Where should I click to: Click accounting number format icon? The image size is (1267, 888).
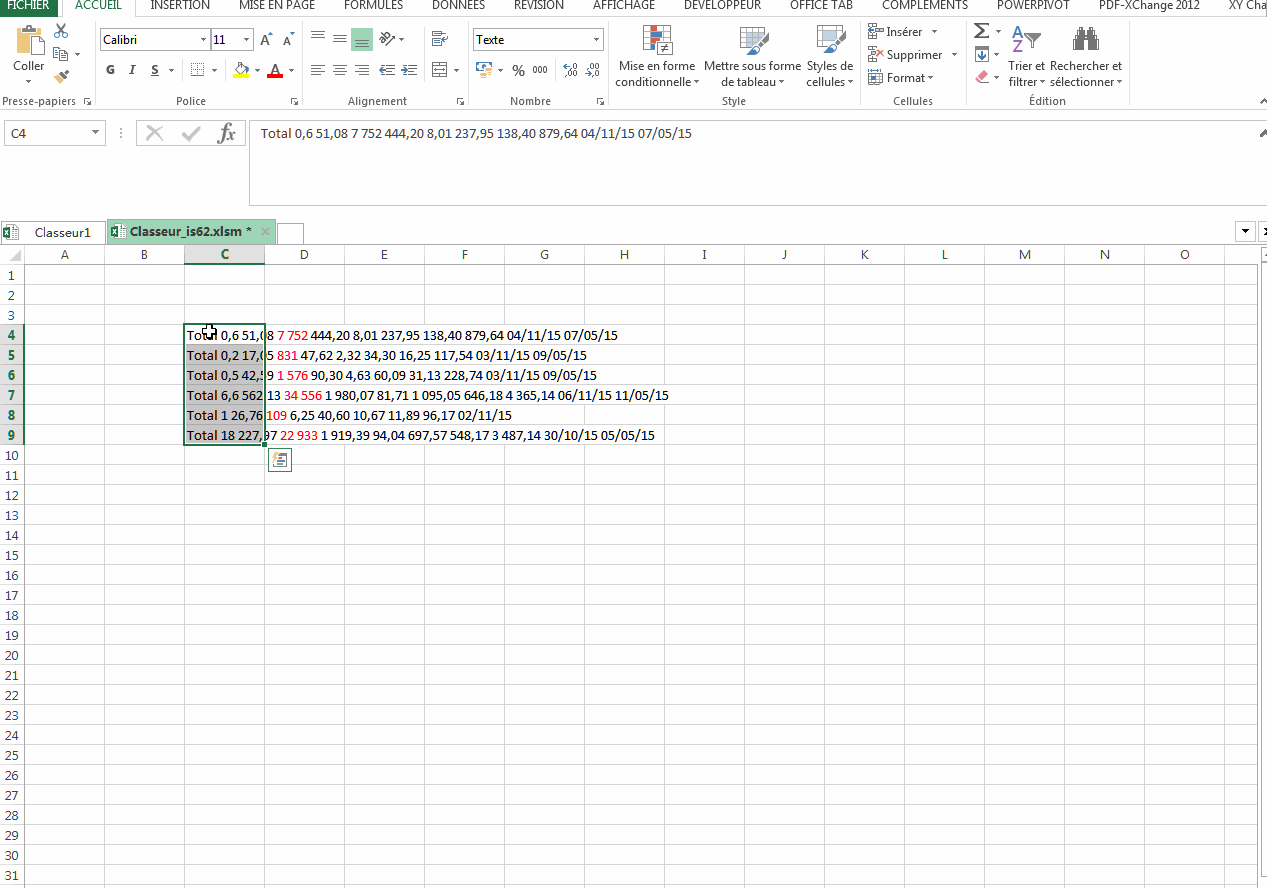point(485,70)
